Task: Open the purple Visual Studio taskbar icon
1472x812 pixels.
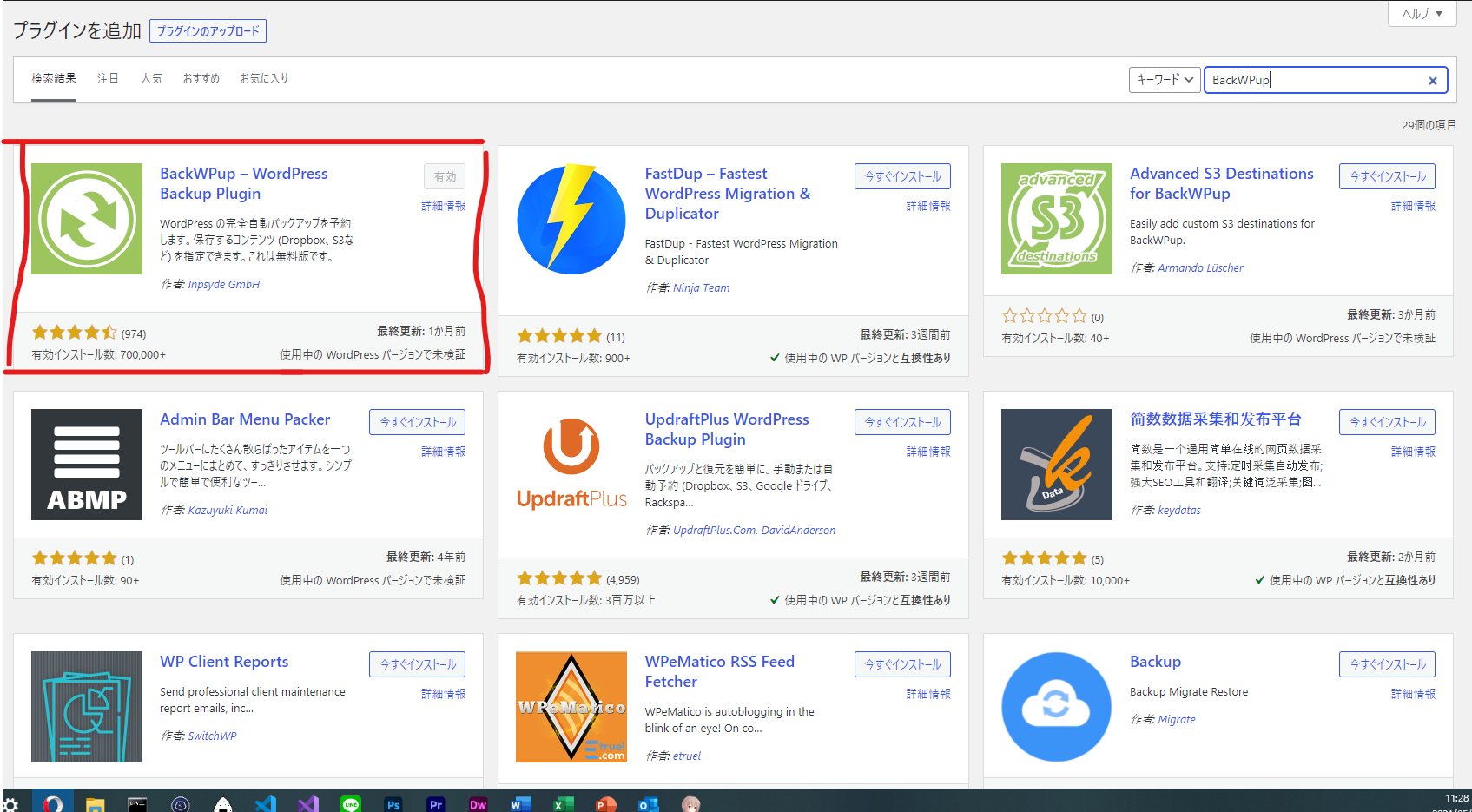Action: (308, 804)
